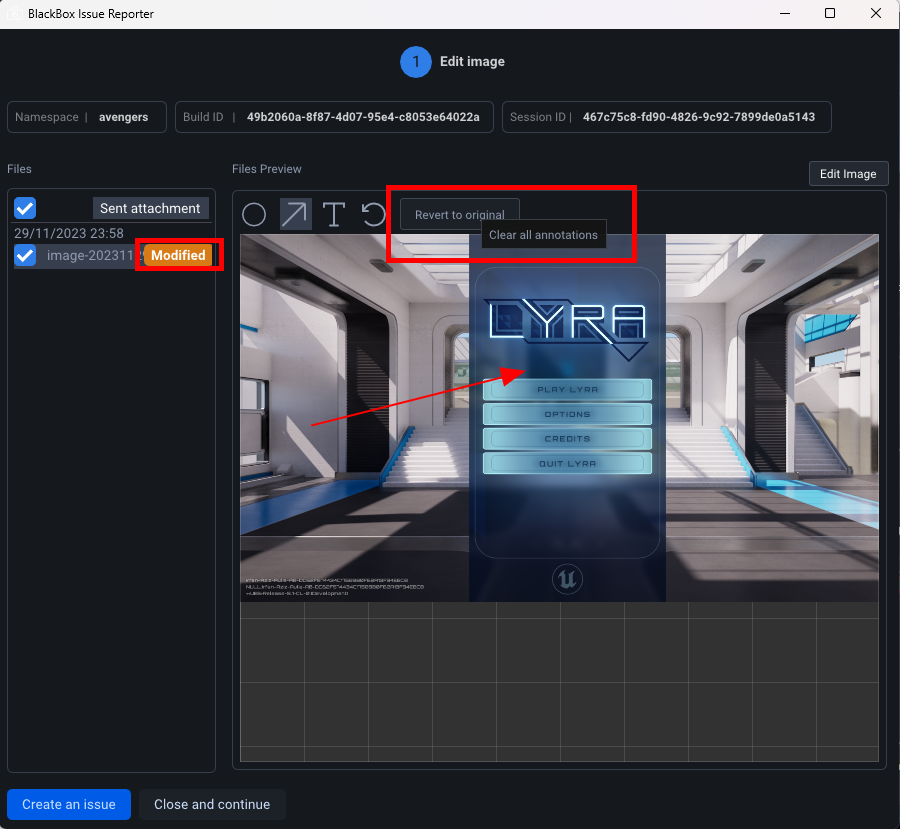Screen dimensions: 900x829
Task: Click the Sent attachment button
Action: [150, 208]
